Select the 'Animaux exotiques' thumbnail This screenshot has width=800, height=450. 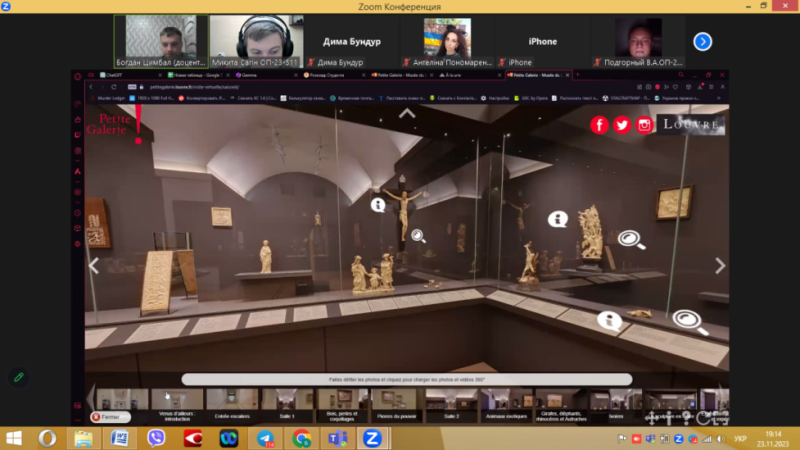click(506, 405)
